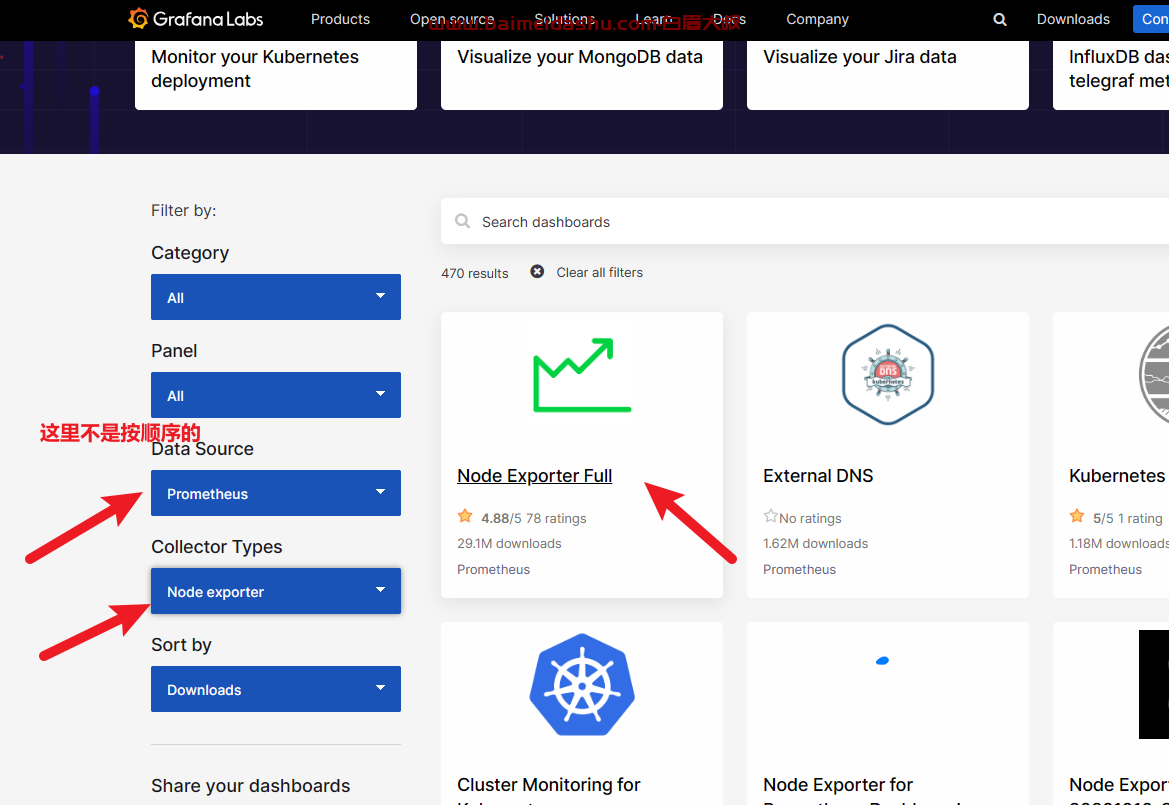Open the Grafana Labs logo home link
This screenshot has width=1169, height=805.
[196, 19]
